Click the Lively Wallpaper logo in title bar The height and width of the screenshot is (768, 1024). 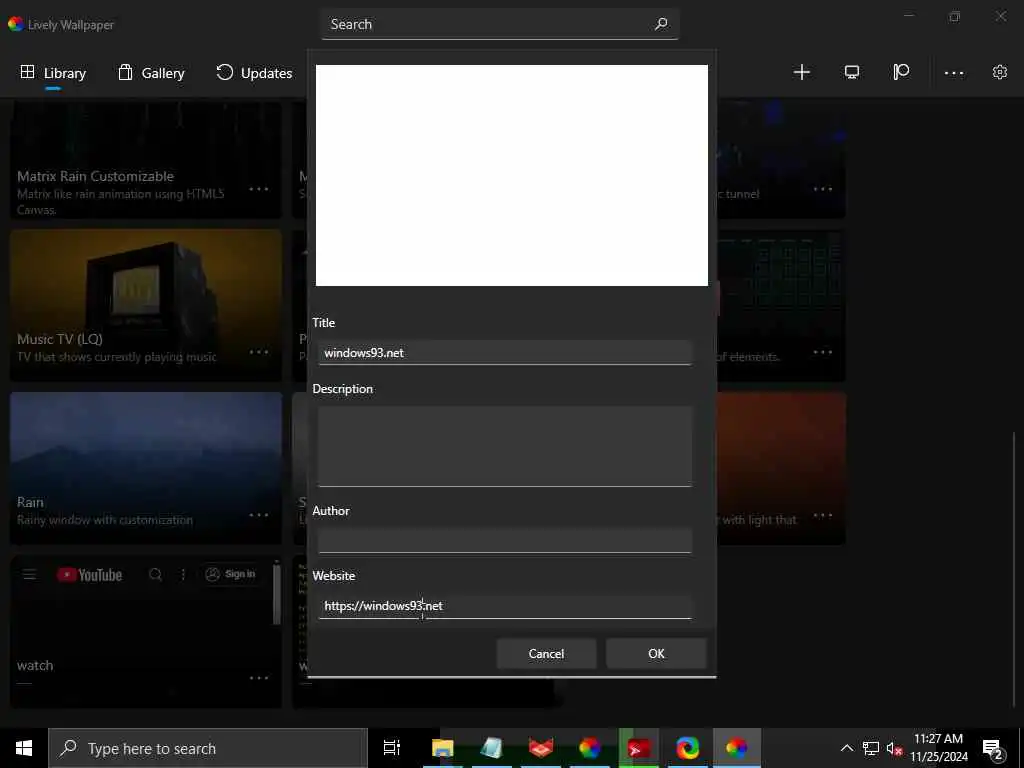tap(16, 24)
